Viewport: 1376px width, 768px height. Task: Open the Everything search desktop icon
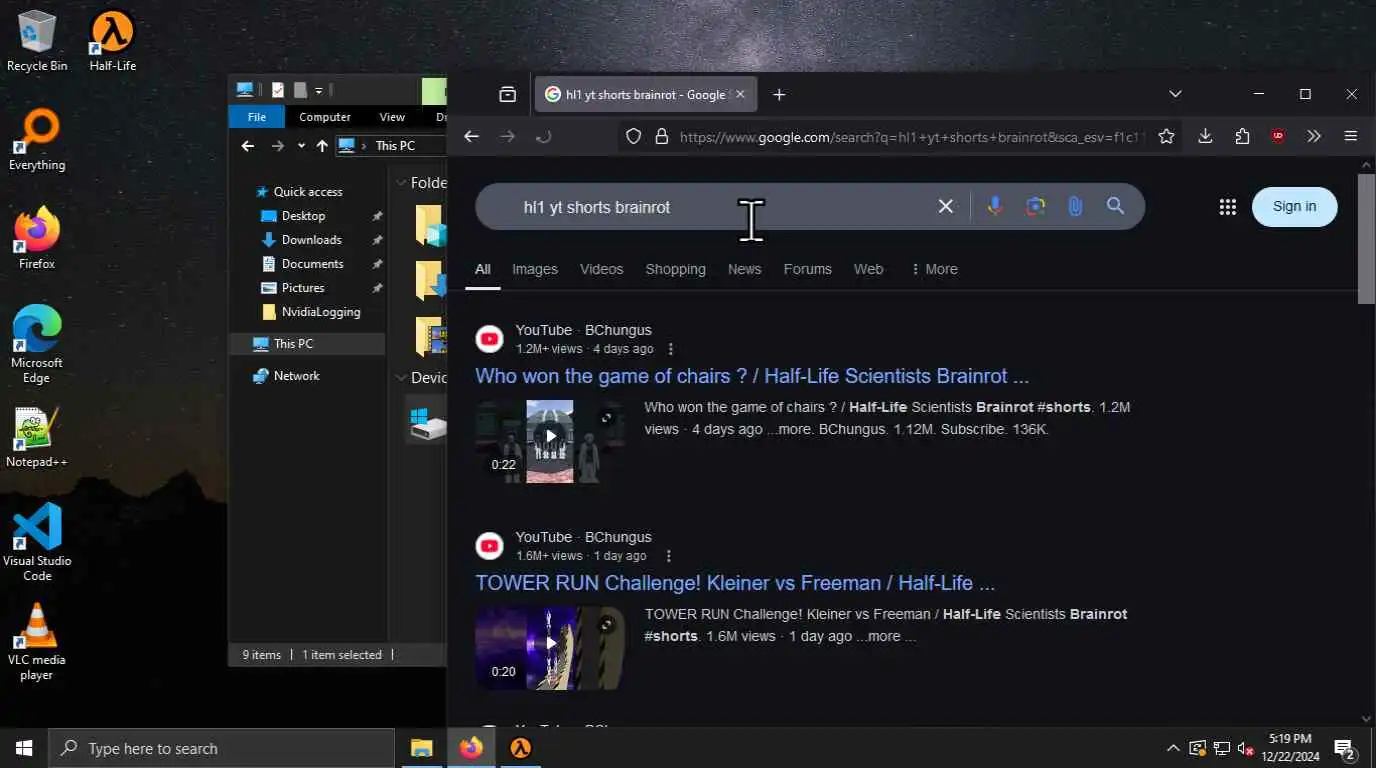(x=37, y=140)
